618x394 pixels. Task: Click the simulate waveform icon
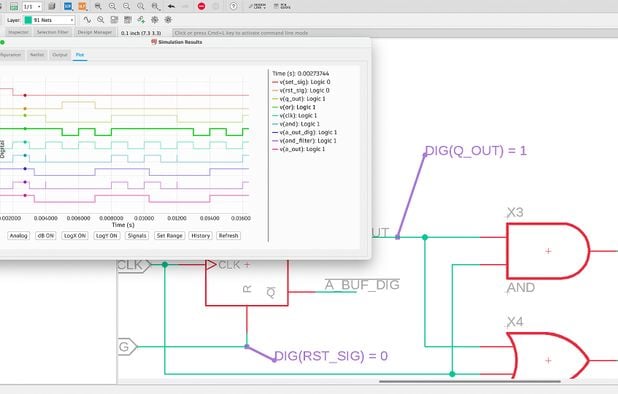click(x=87, y=20)
